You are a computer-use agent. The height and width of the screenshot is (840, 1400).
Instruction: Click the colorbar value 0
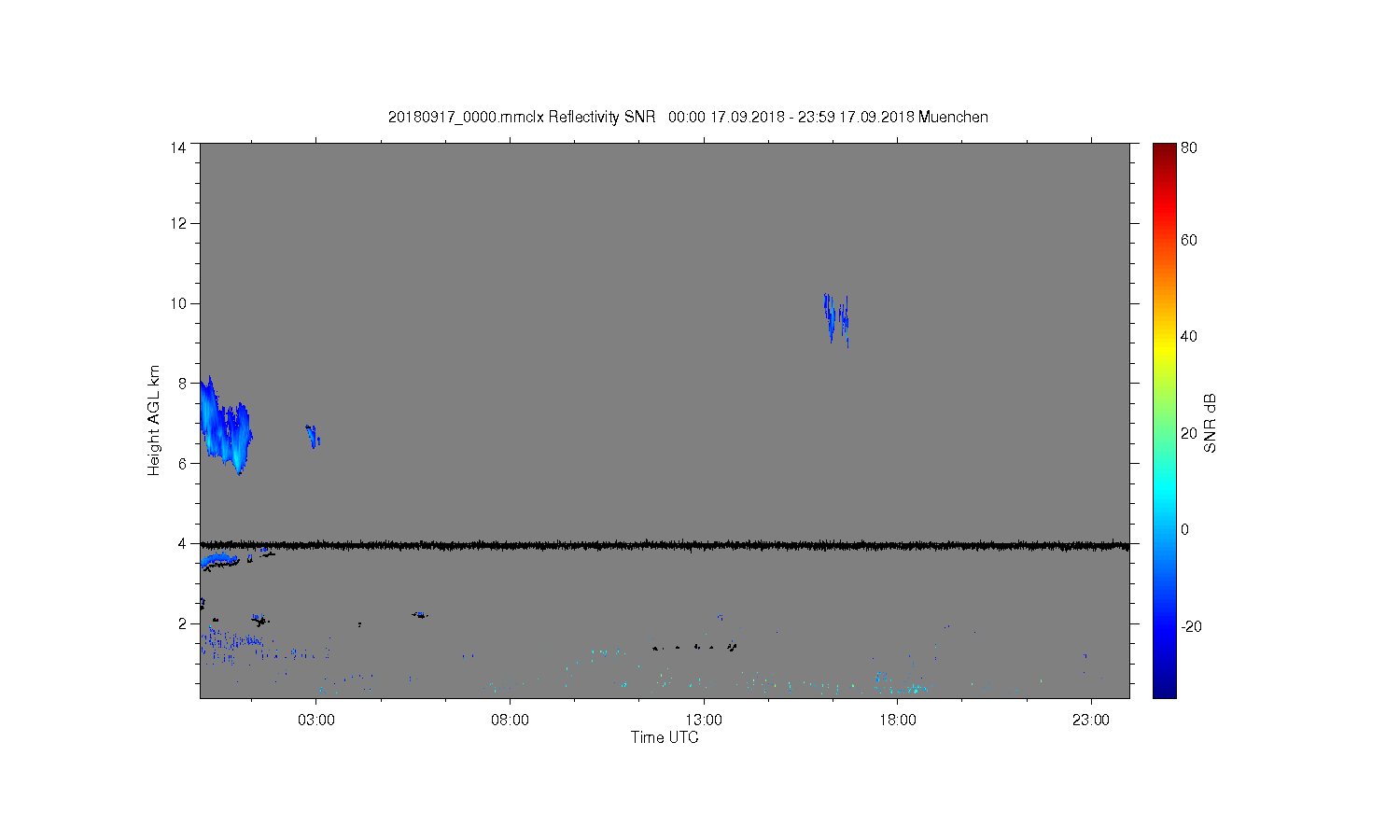1185,529
